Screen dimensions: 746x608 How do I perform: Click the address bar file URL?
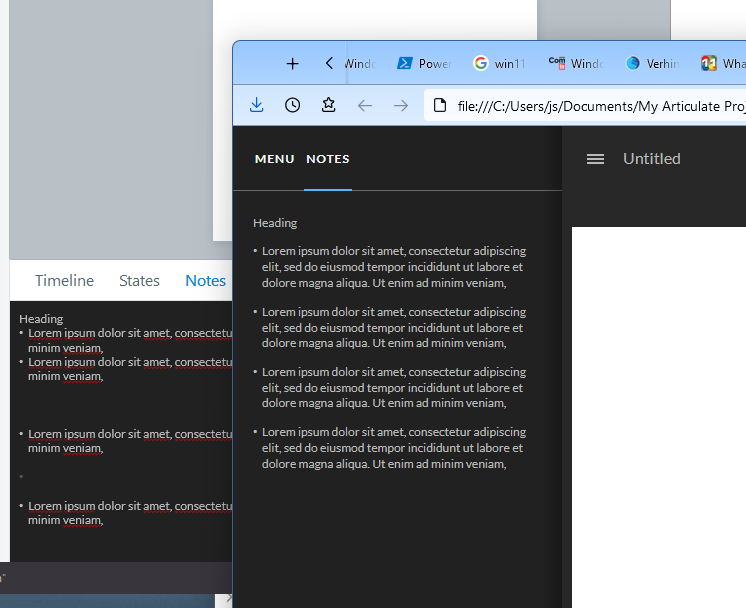pyautogui.click(x=601, y=106)
